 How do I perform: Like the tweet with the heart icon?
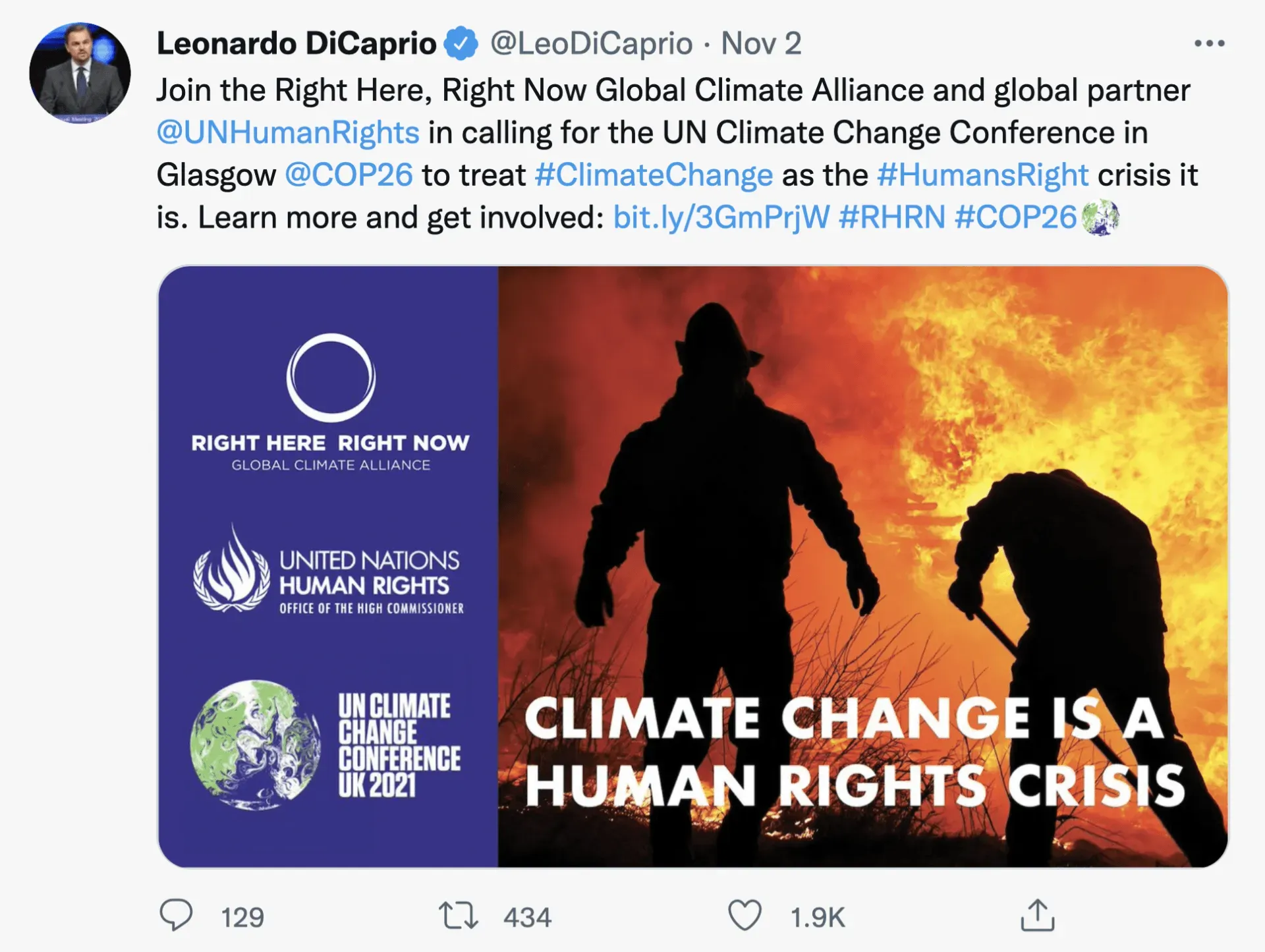(745, 915)
